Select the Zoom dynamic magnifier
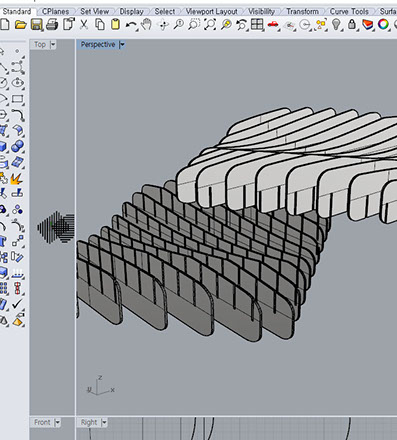Image resolution: width=397 pixels, height=440 pixels. click(179, 25)
